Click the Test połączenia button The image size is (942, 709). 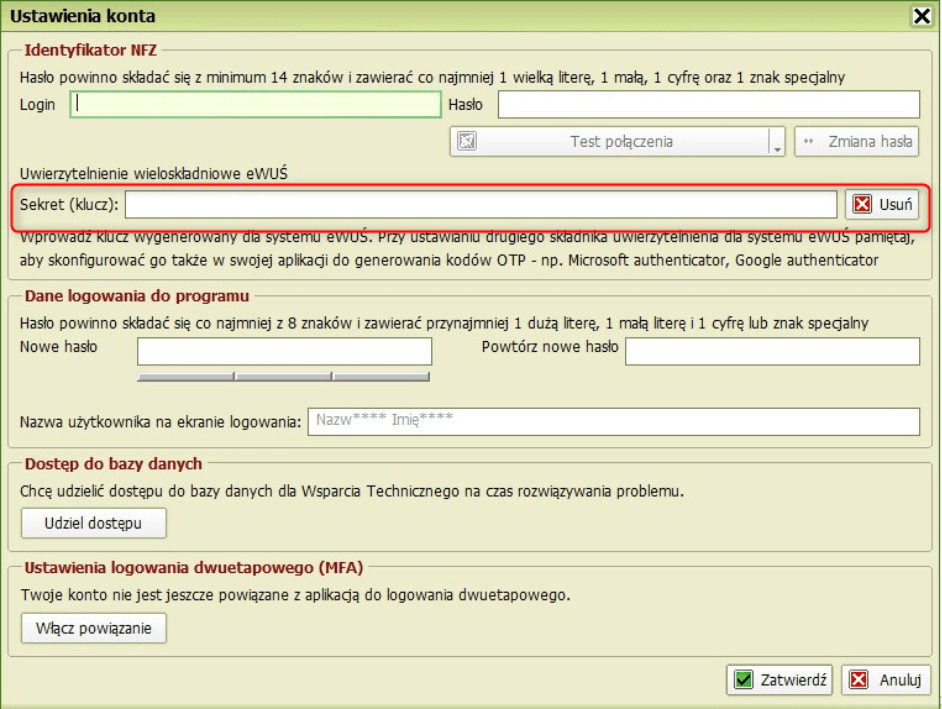point(610,142)
